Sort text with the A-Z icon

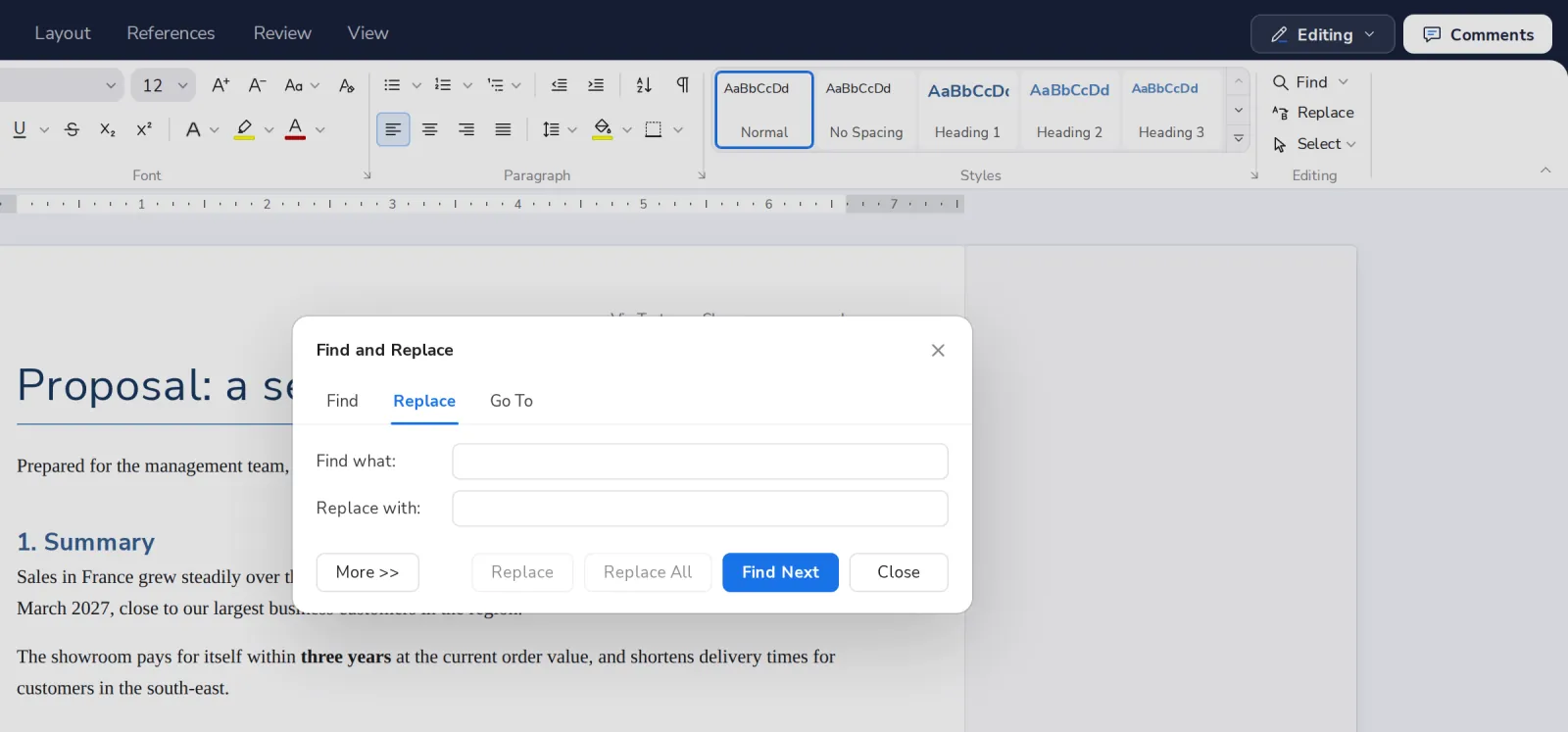tap(644, 85)
